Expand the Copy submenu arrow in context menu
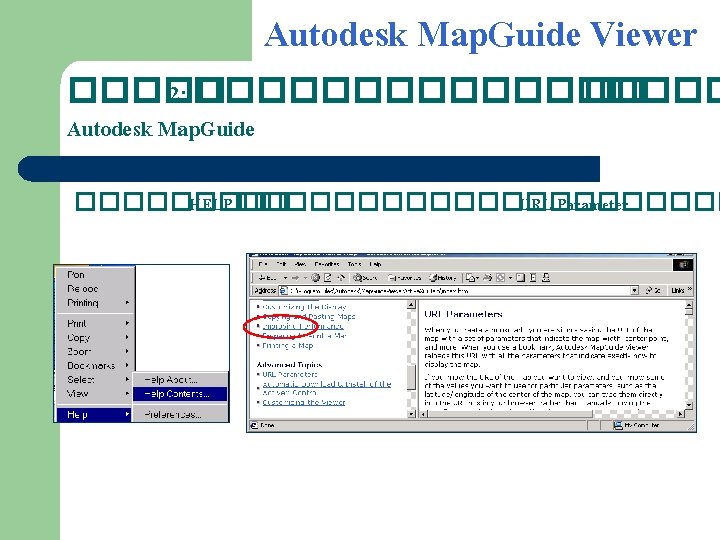The width and height of the screenshot is (720, 540). (x=127, y=337)
